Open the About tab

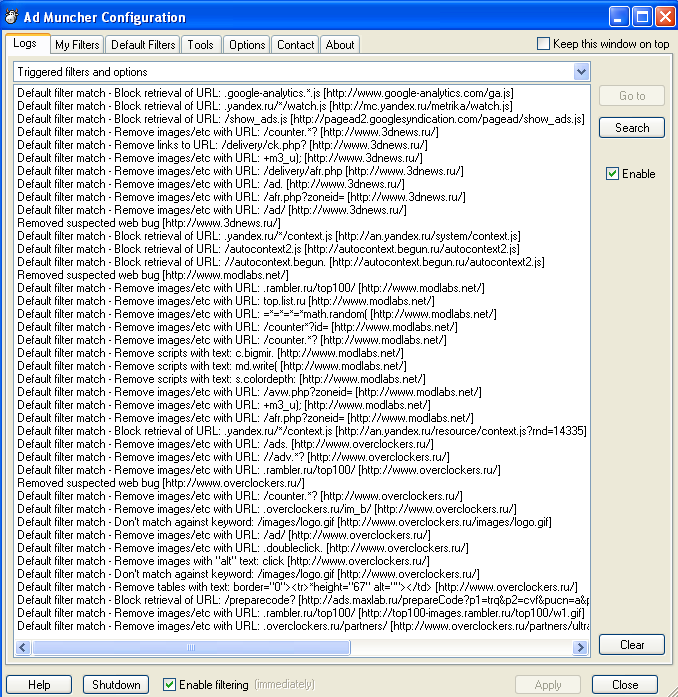pyautogui.click(x=340, y=45)
